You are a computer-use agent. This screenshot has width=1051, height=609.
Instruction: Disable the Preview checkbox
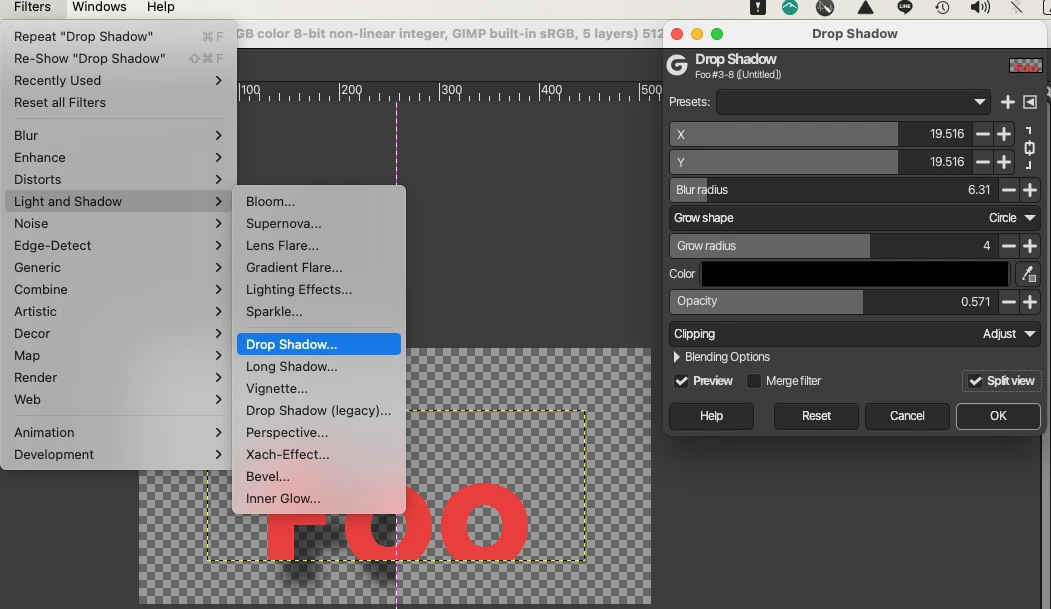[681, 381]
